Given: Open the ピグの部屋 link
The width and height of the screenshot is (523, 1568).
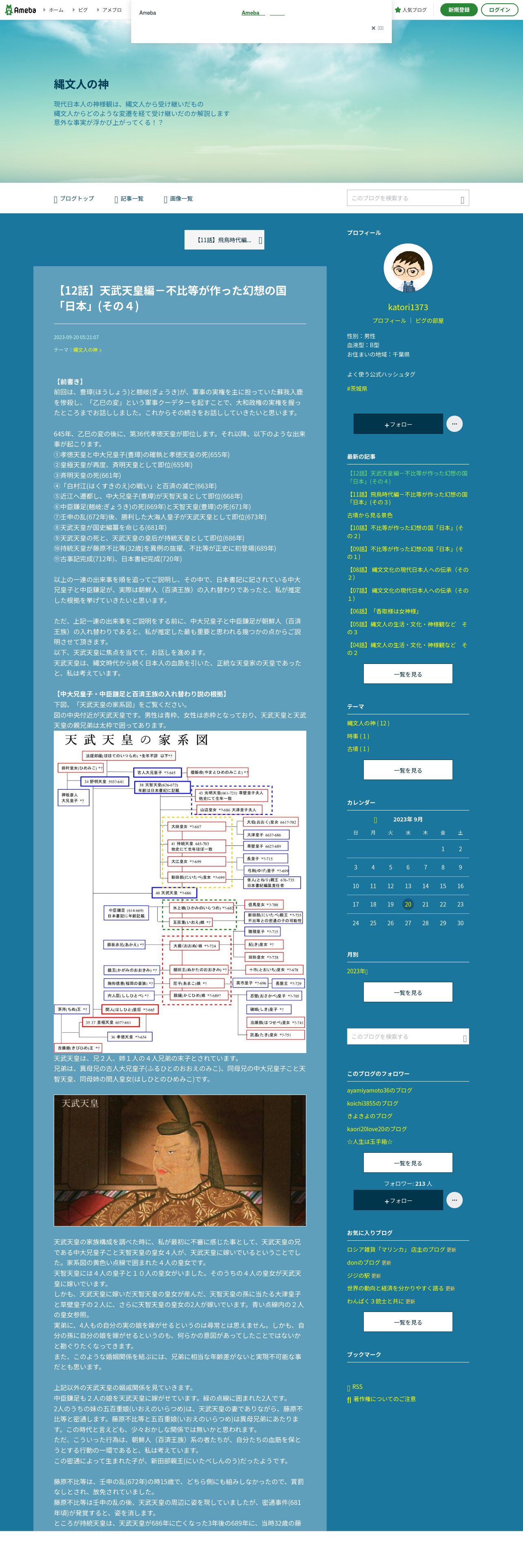Looking at the screenshot, I should [x=429, y=320].
